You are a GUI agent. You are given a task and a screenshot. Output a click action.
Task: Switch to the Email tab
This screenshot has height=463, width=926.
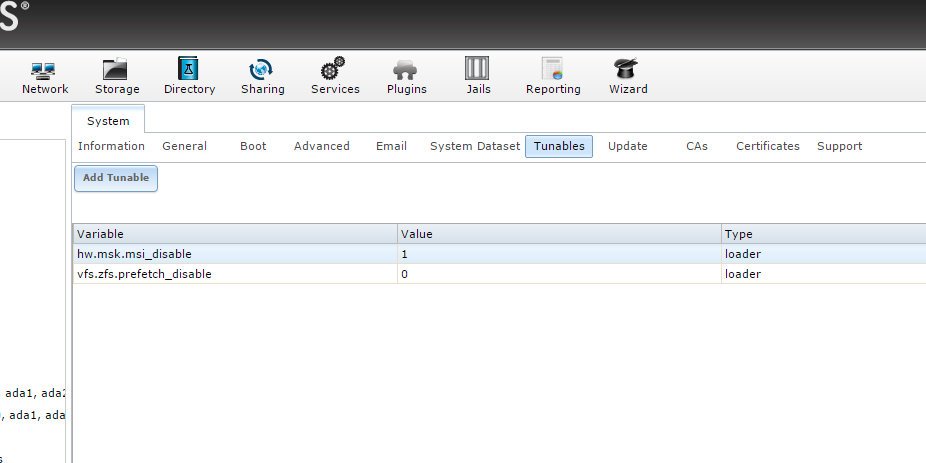click(391, 146)
